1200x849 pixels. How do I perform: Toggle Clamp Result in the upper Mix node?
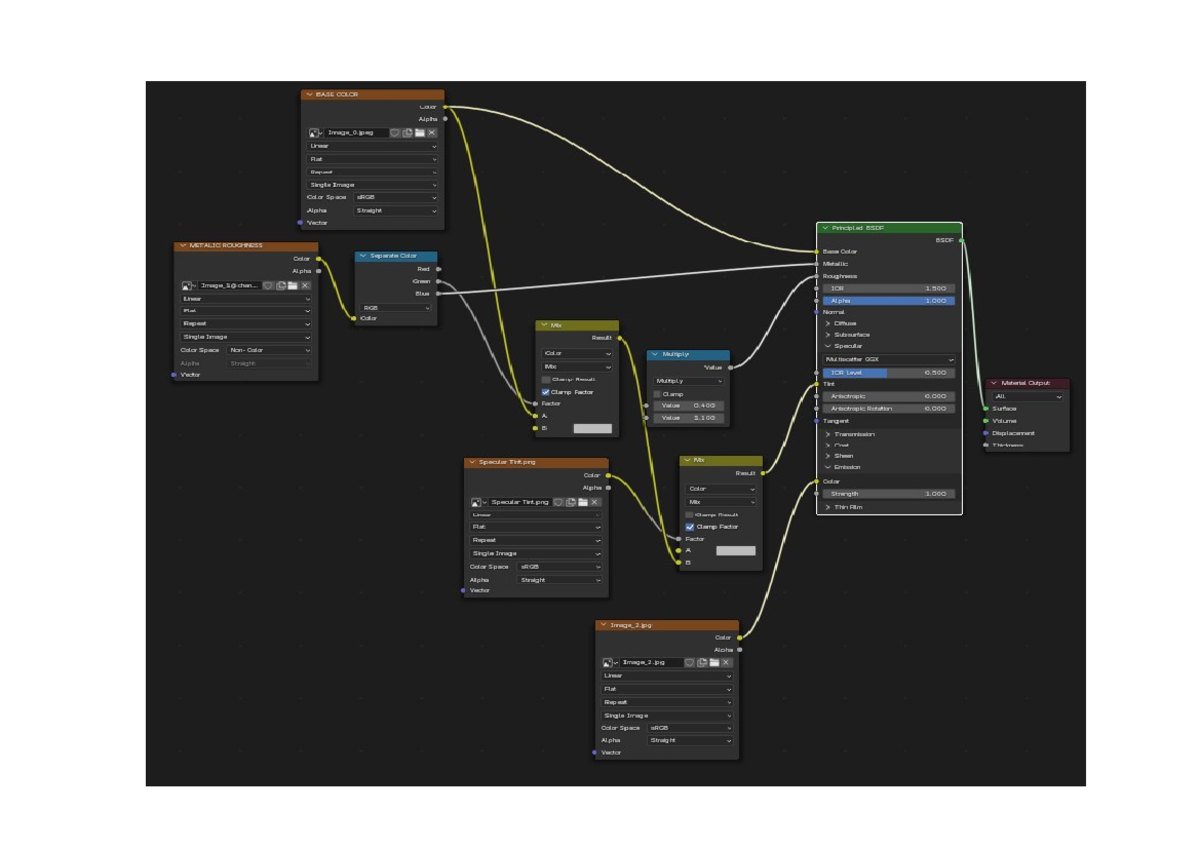pyautogui.click(x=546, y=380)
